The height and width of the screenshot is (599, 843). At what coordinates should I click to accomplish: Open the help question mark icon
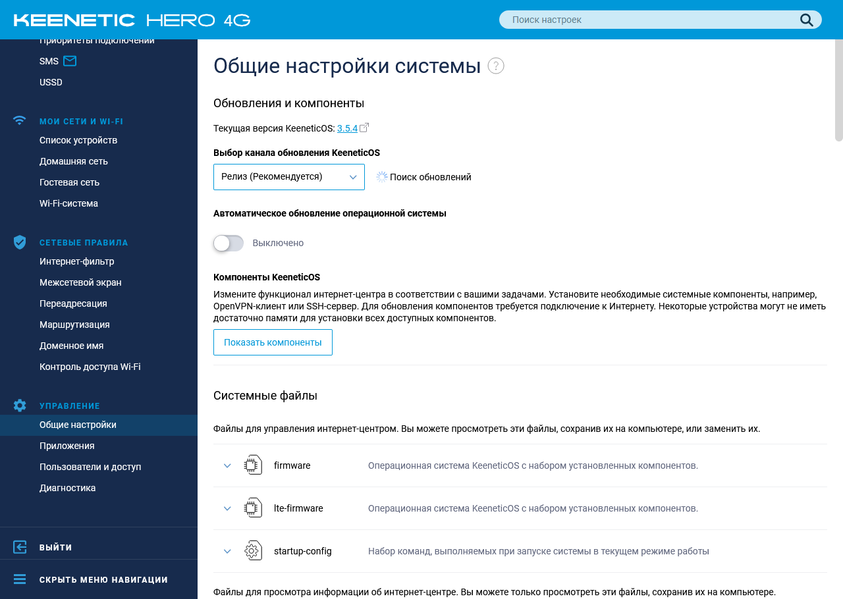[x=496, y=66]
